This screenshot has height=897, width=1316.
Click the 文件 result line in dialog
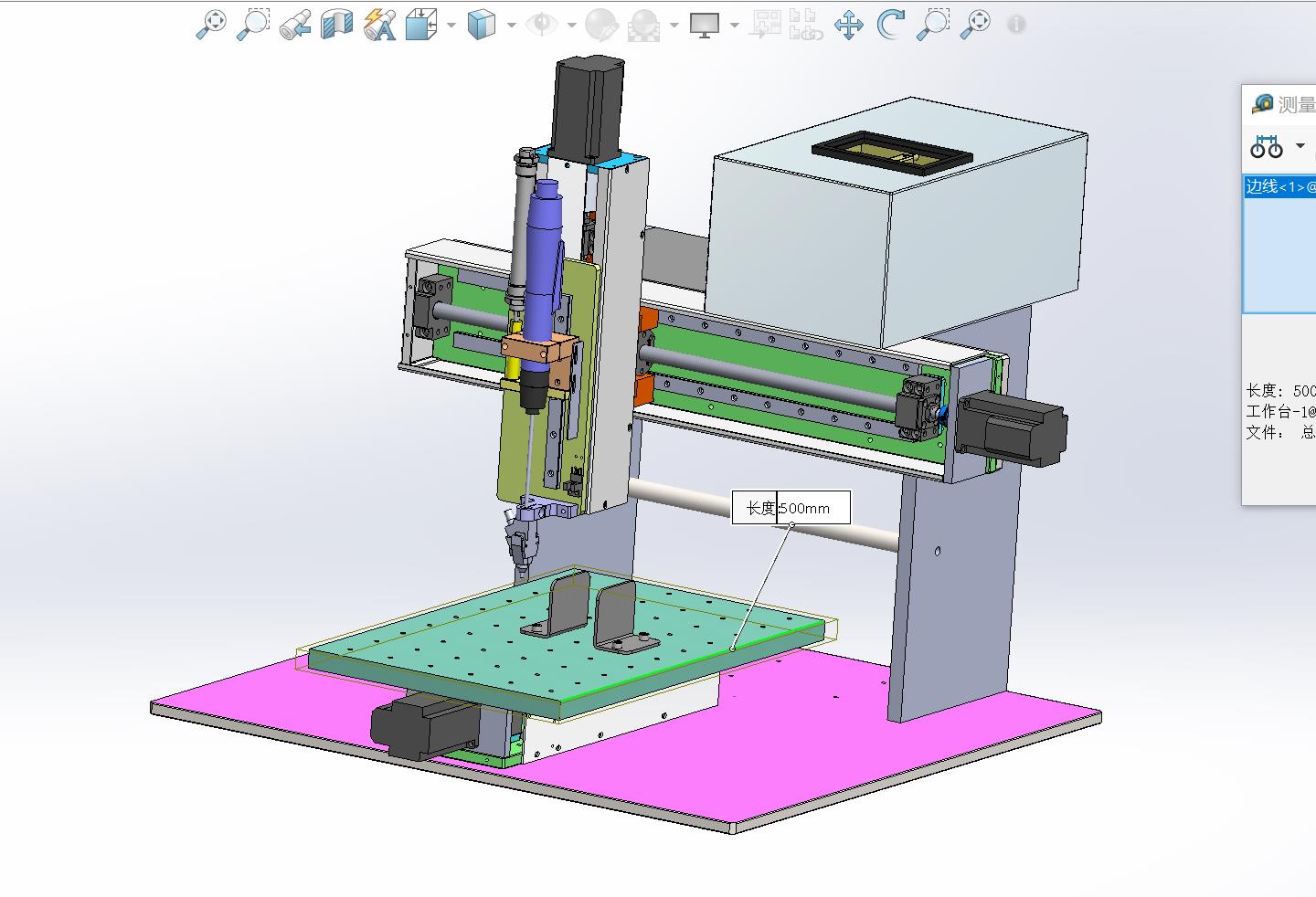click(x=1280, y=432)
